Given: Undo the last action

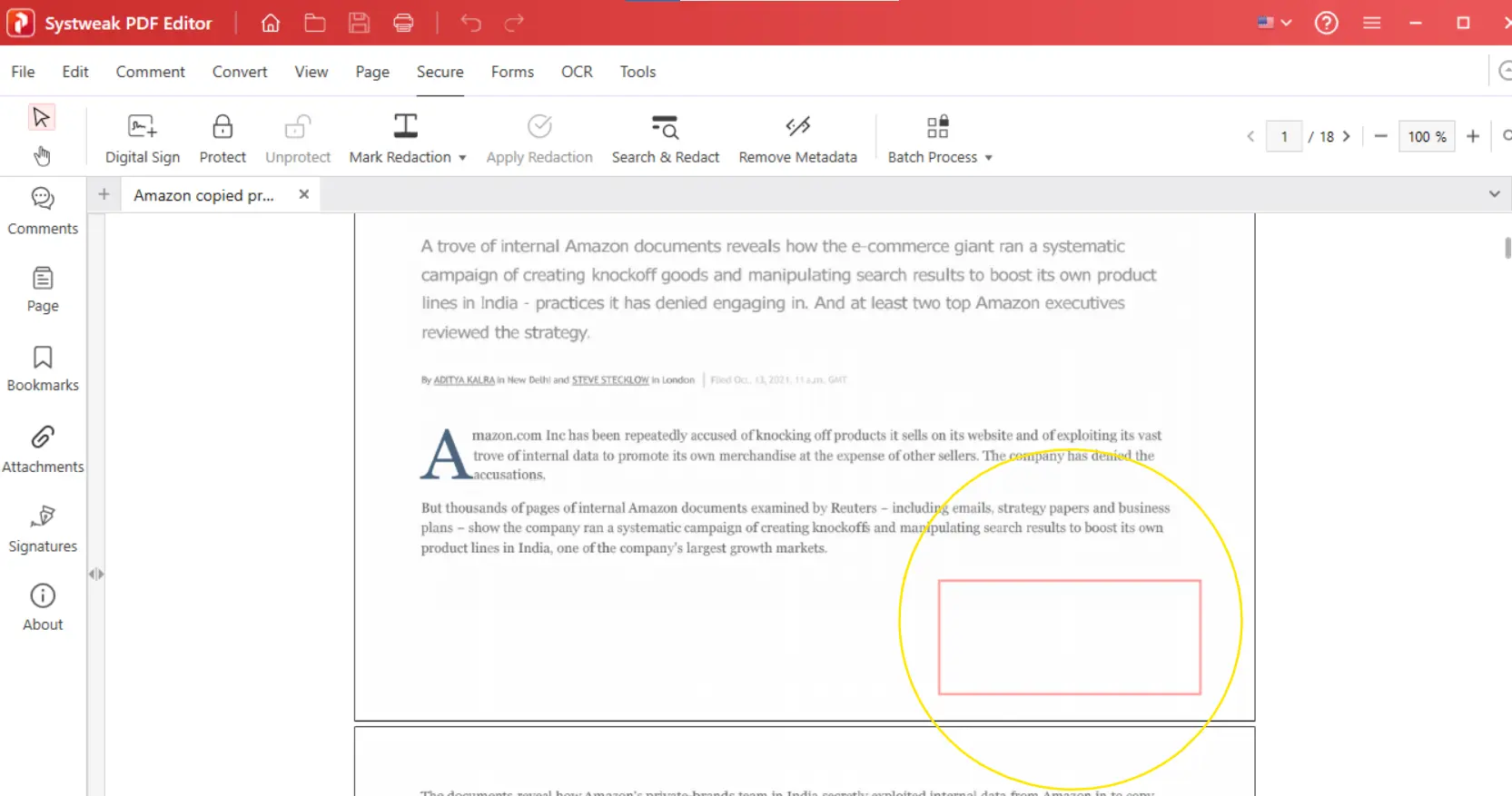Looking at the screenshot, I should click(470, 23).
